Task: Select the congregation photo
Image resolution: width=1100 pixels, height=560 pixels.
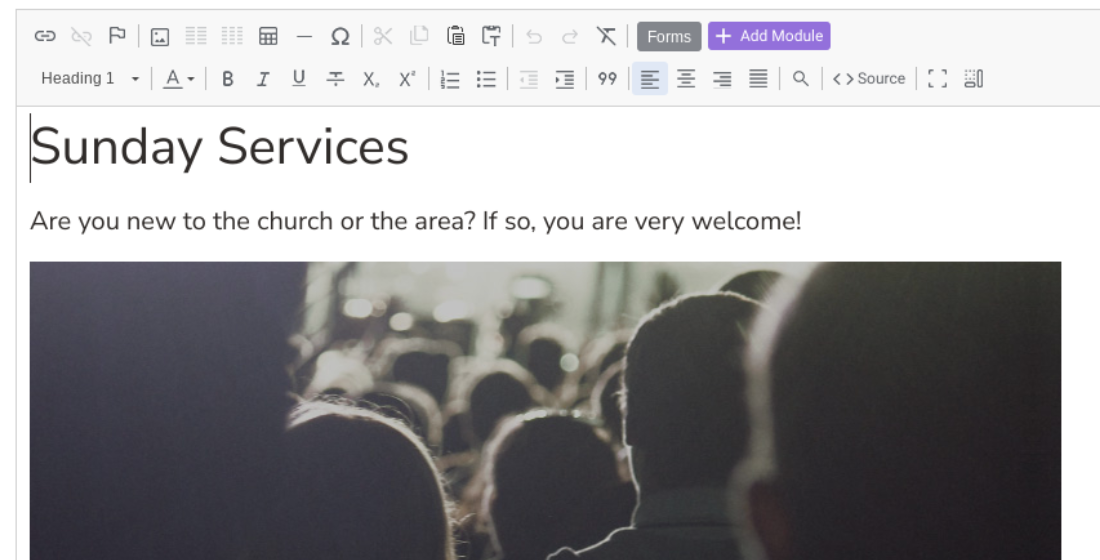Action: coord(545,411)
